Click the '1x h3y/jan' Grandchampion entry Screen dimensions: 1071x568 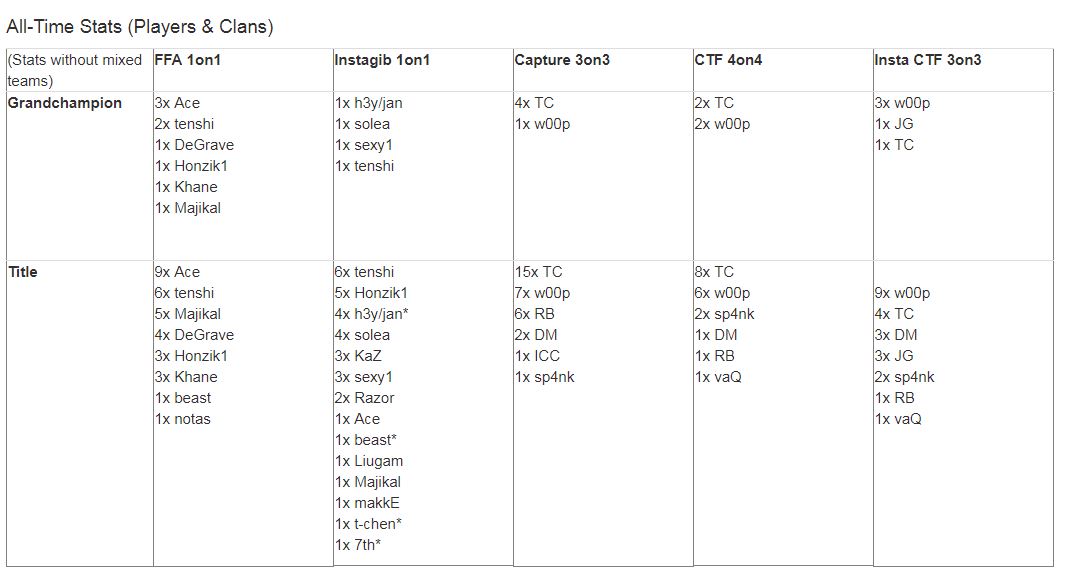369,103
